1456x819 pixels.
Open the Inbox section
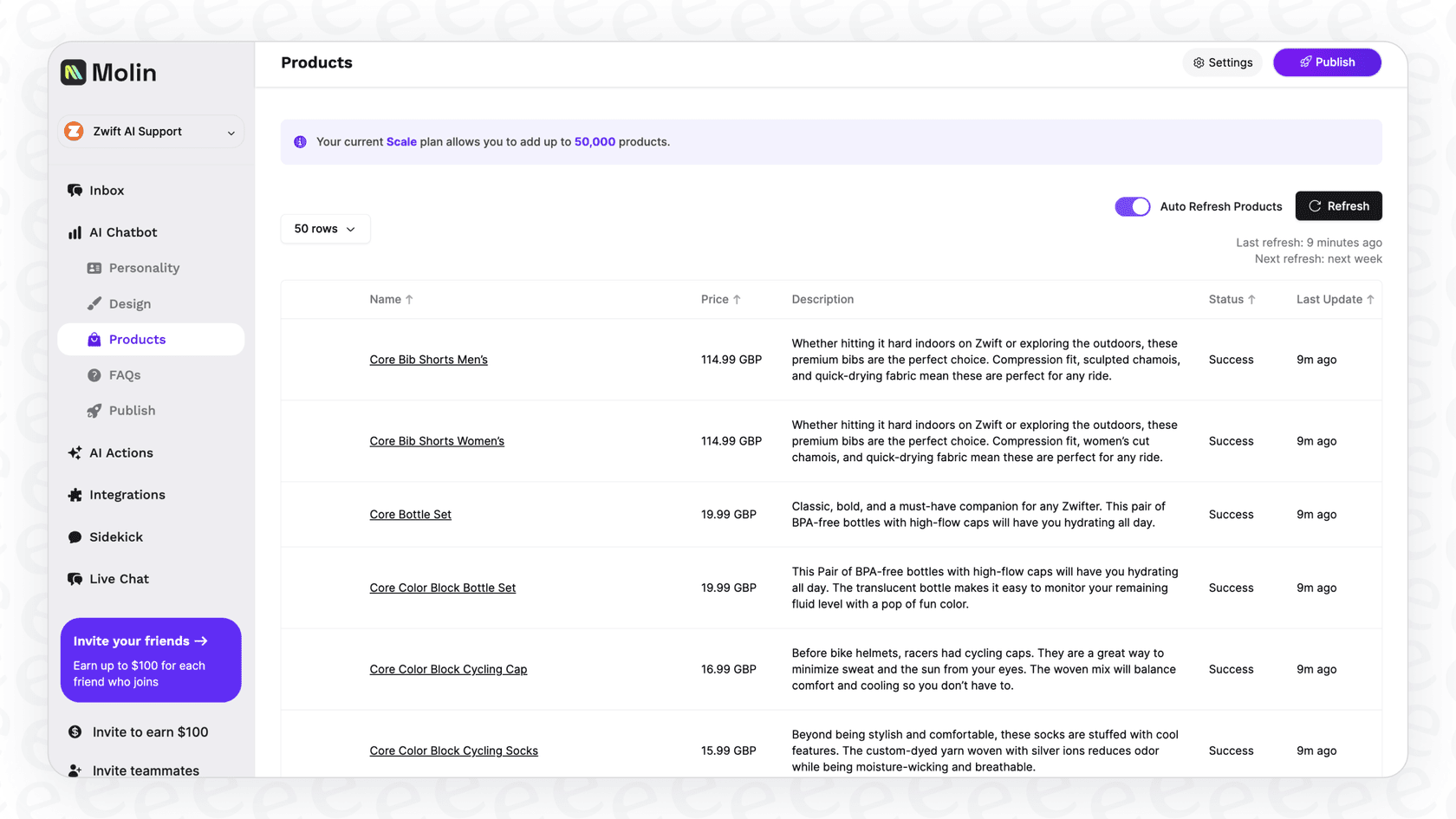pos(106,190)
